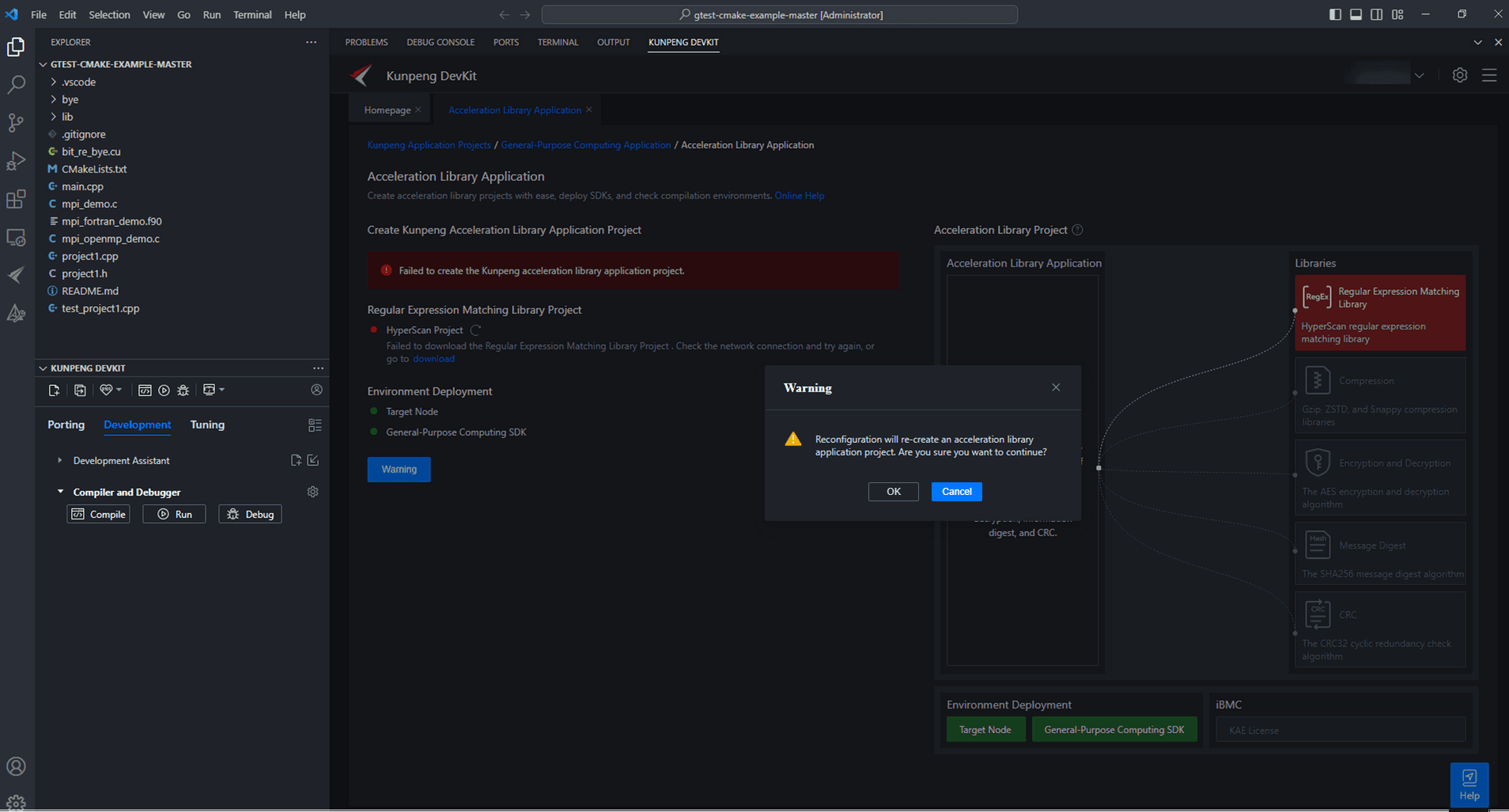Viewport: 1509px width, 812px height.
Task: Click OK in the Warning dialog
Action: 893,492
